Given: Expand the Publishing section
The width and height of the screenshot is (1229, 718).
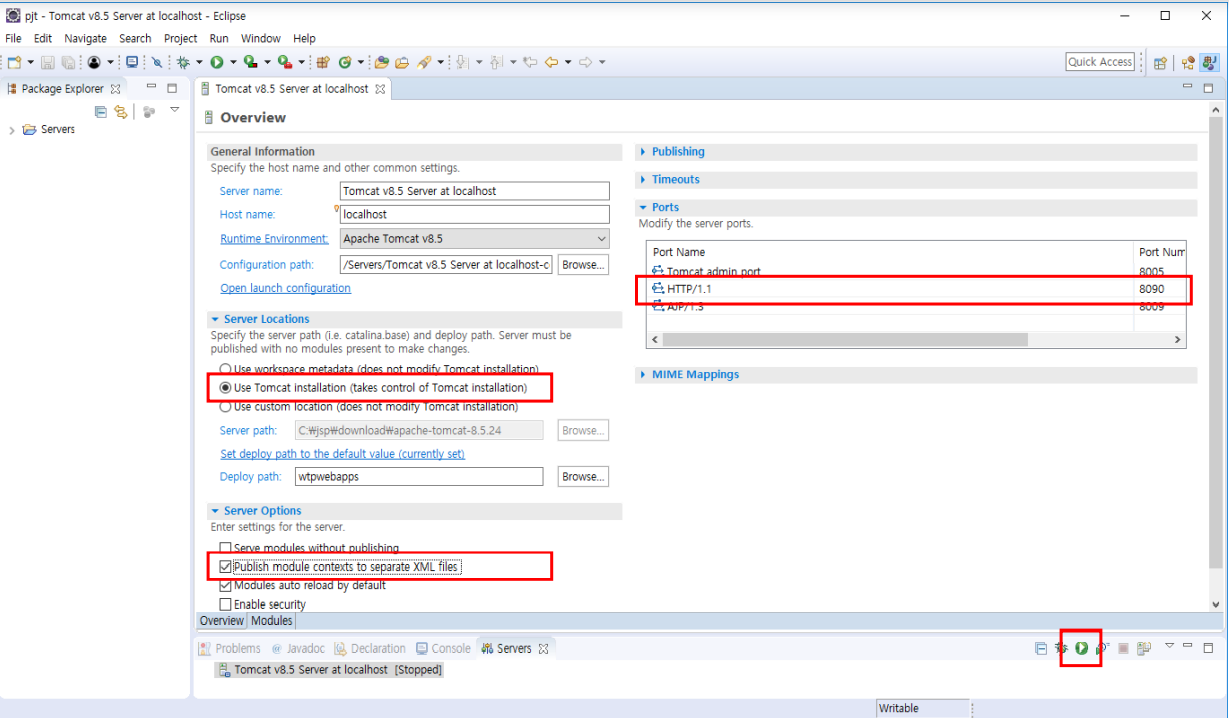Looking at the screenshot, I should pyautogui.click(x=644, y=152).
